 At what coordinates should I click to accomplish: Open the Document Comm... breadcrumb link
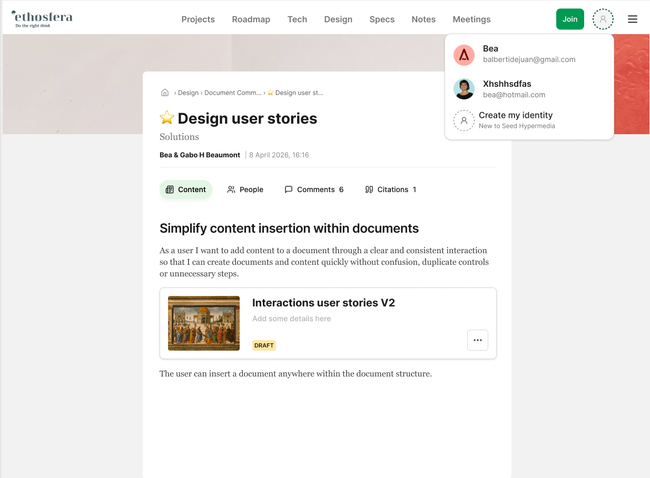(x=233, y=93)
